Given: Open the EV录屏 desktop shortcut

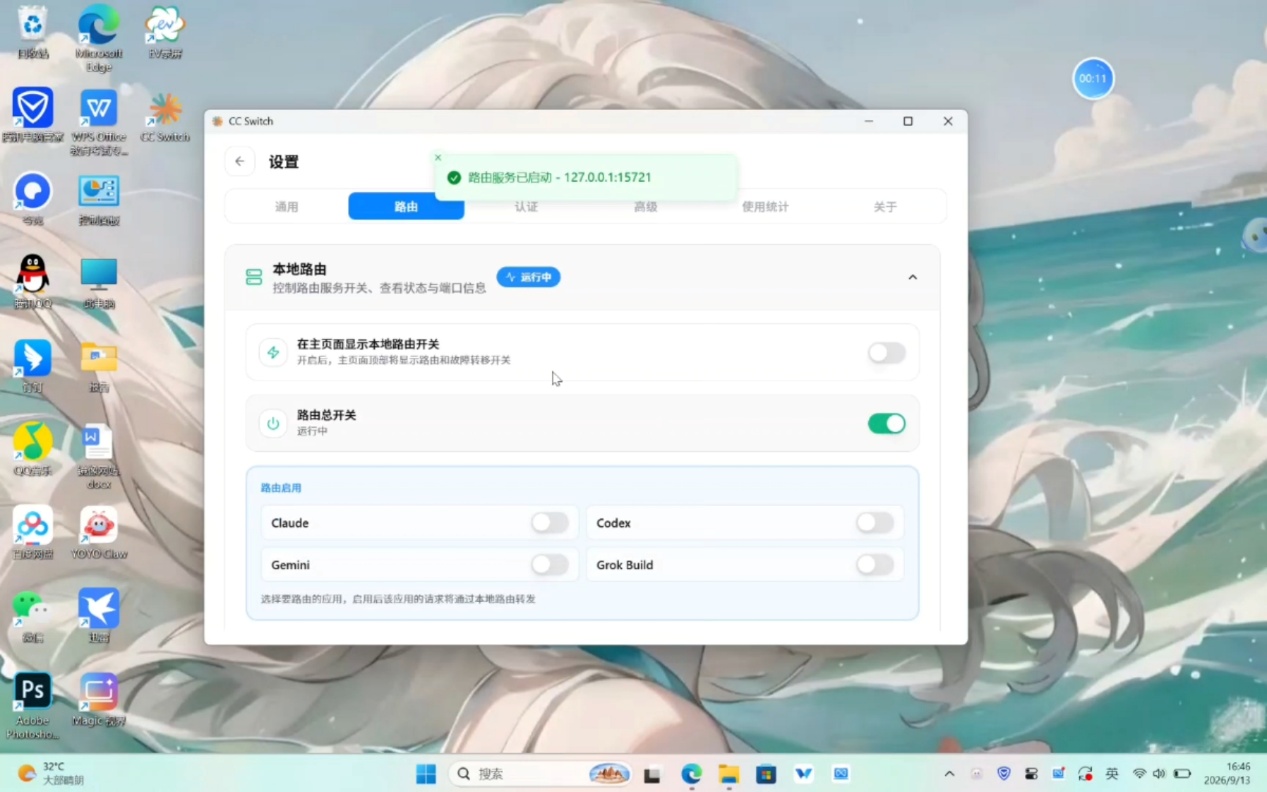Looking at the screenshot, I should [165, 32].
